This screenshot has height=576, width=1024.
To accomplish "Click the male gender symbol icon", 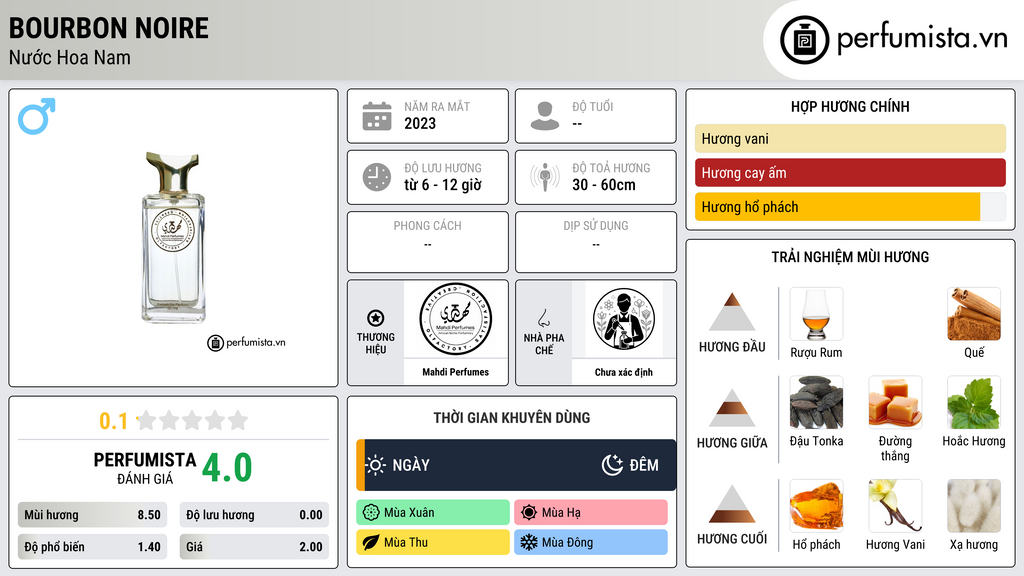I will [37, 116].
